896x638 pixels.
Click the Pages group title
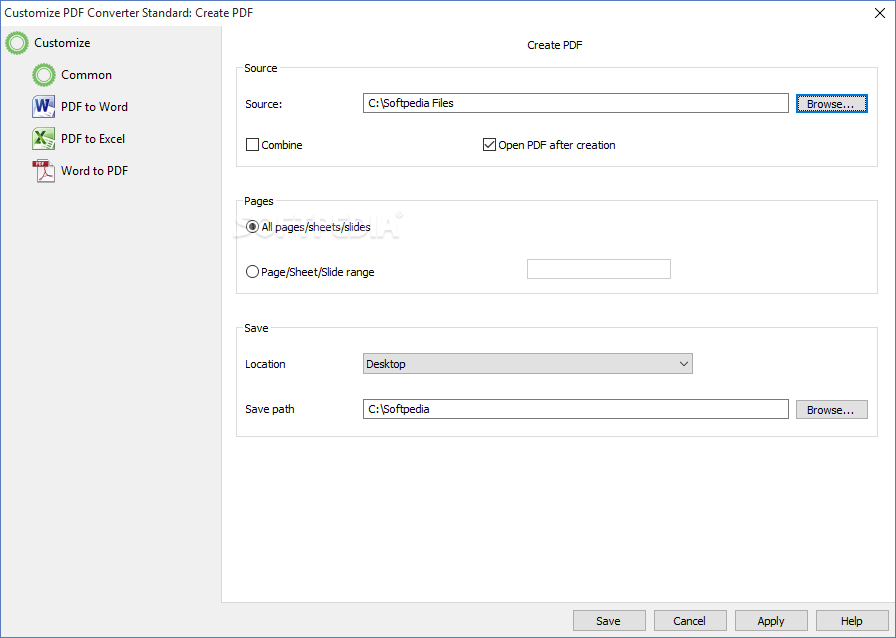259,201
